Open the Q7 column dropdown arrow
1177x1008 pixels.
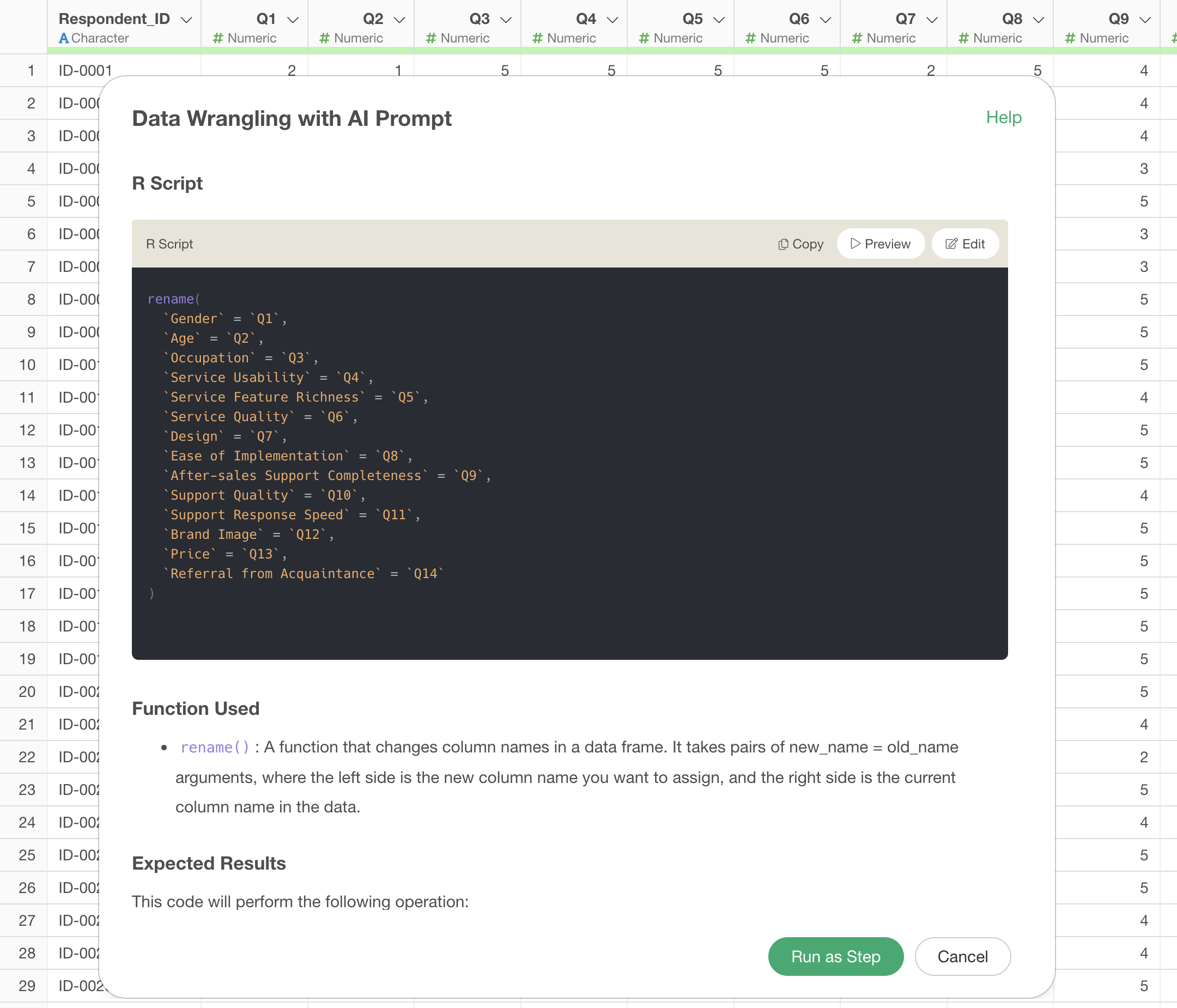pyautogui.click(x=932, y=19)
